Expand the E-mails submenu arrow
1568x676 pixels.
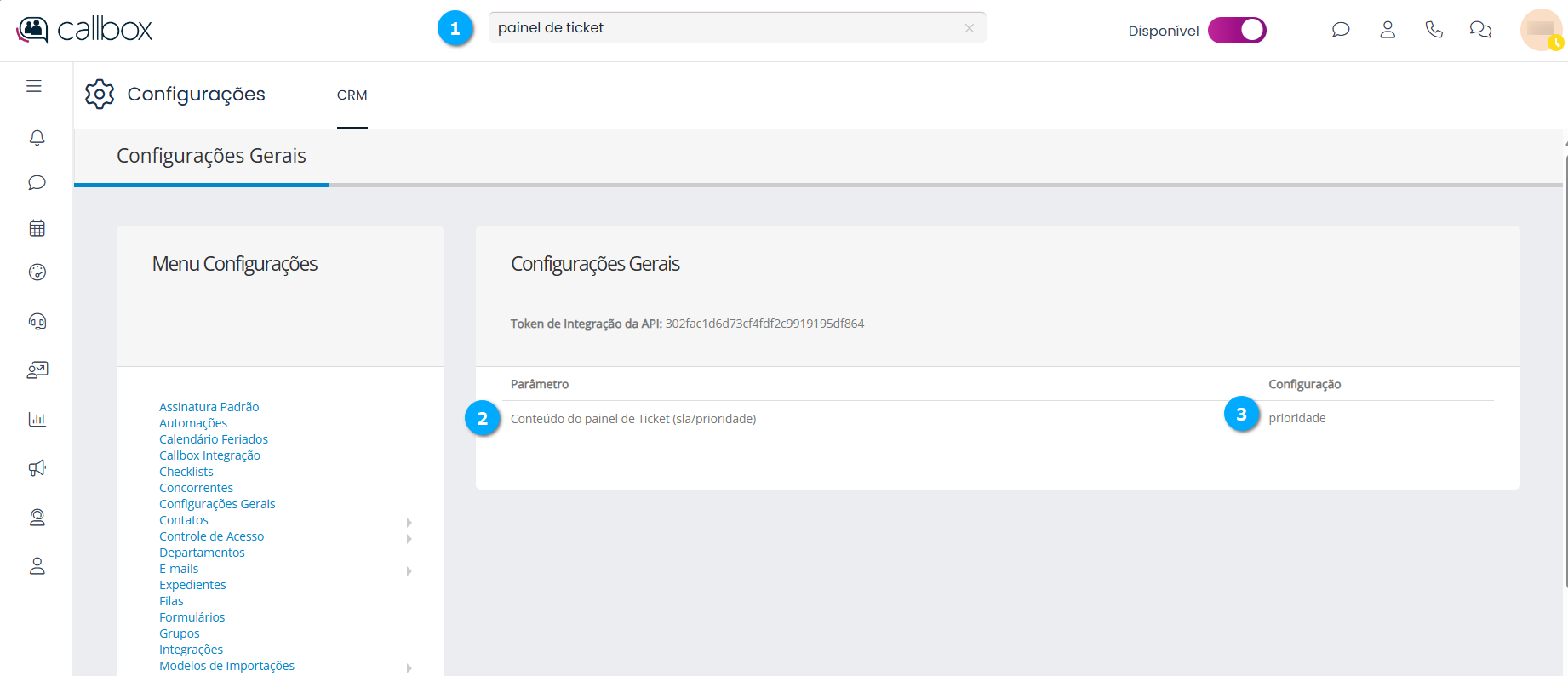[409, 570]
